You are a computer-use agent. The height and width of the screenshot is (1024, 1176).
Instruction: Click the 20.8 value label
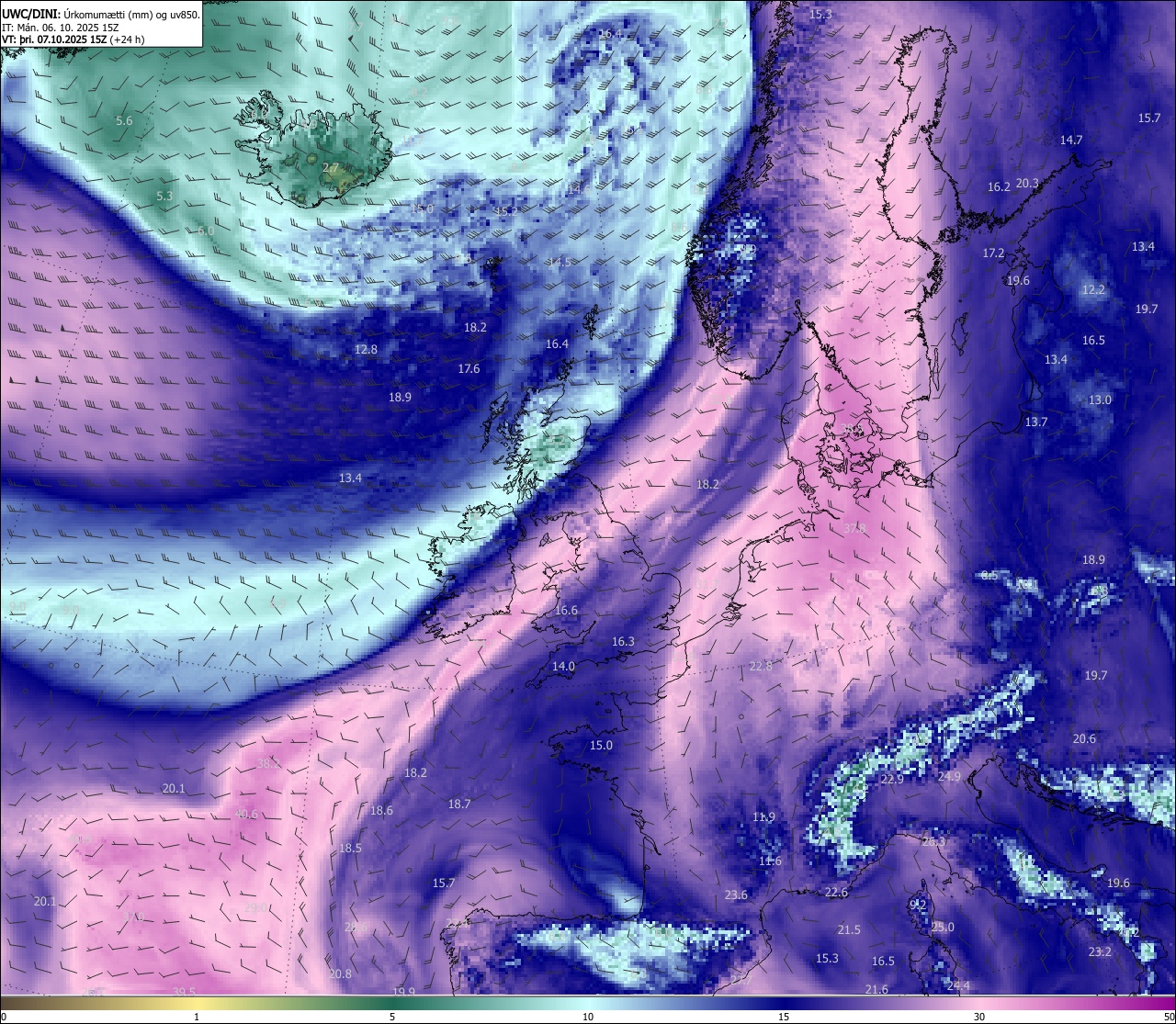(x=340, y=974)
